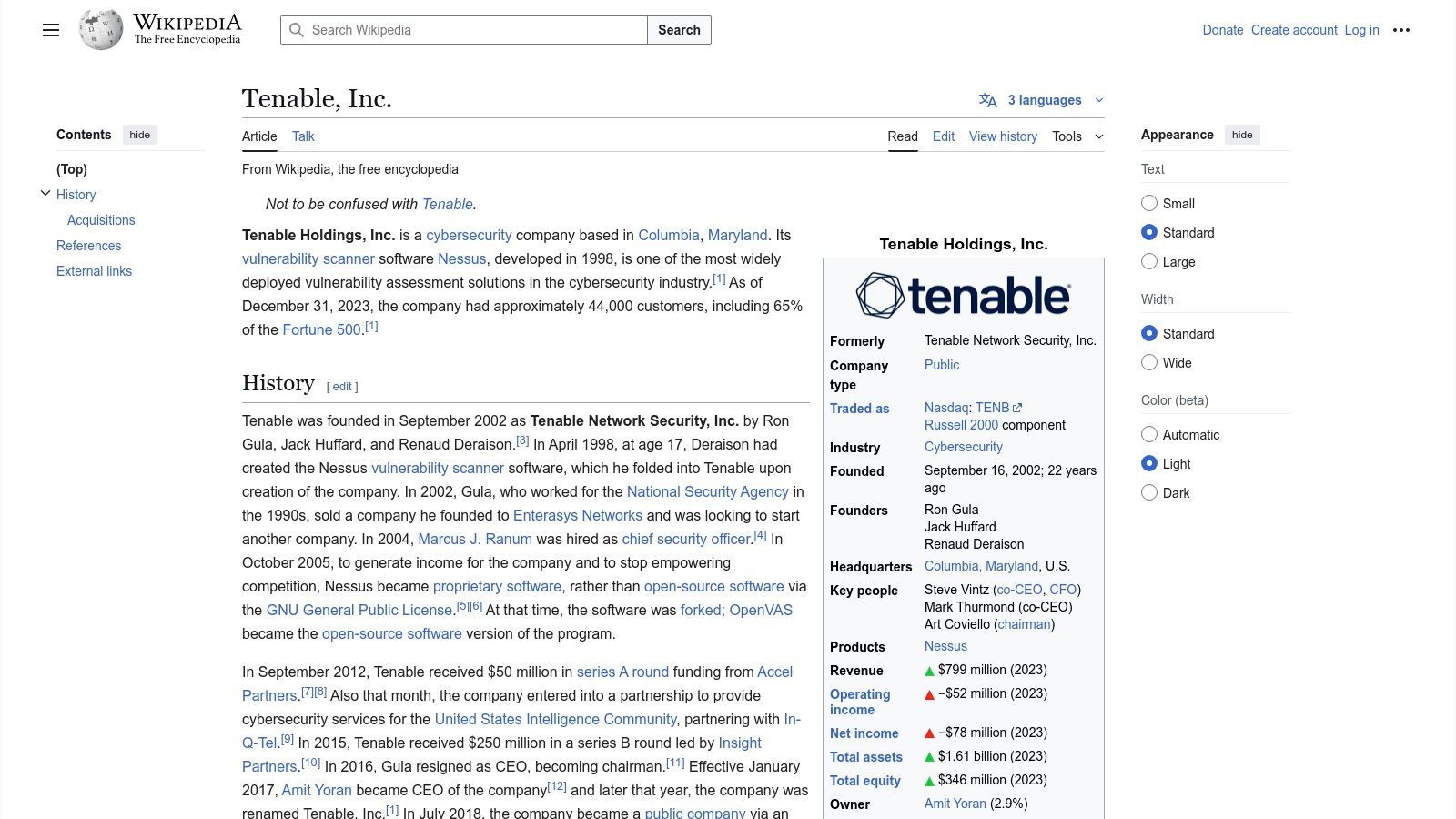
Task: Click the Tenable logo in the infobox
Action: tap(964, 295)
